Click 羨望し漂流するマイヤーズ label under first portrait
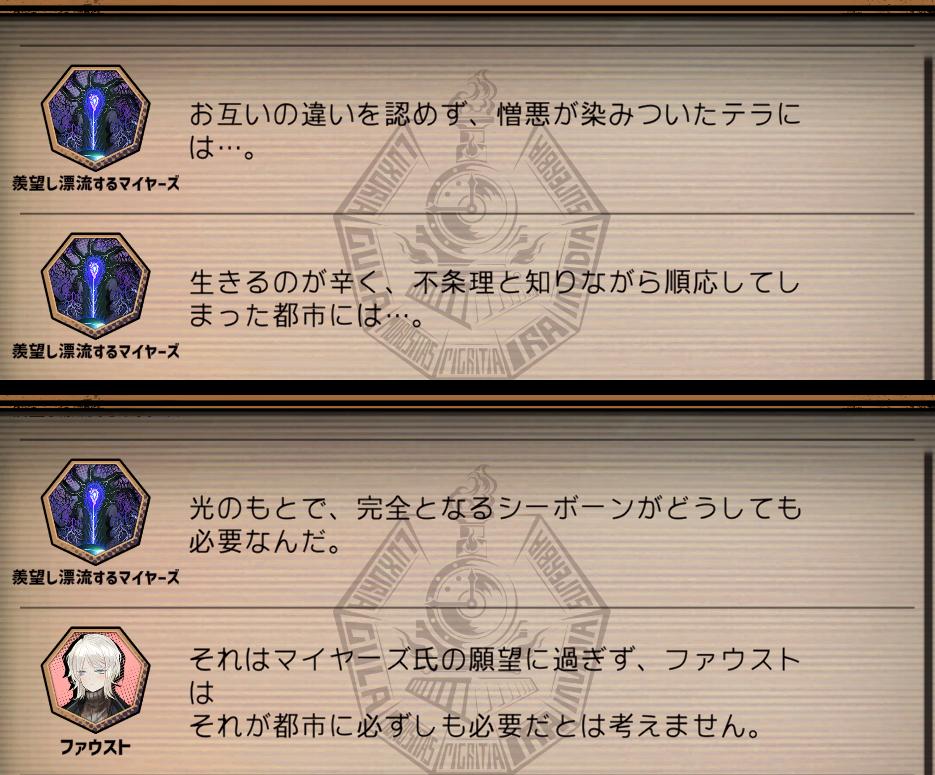The image size is (935, 775). point(95,183)
